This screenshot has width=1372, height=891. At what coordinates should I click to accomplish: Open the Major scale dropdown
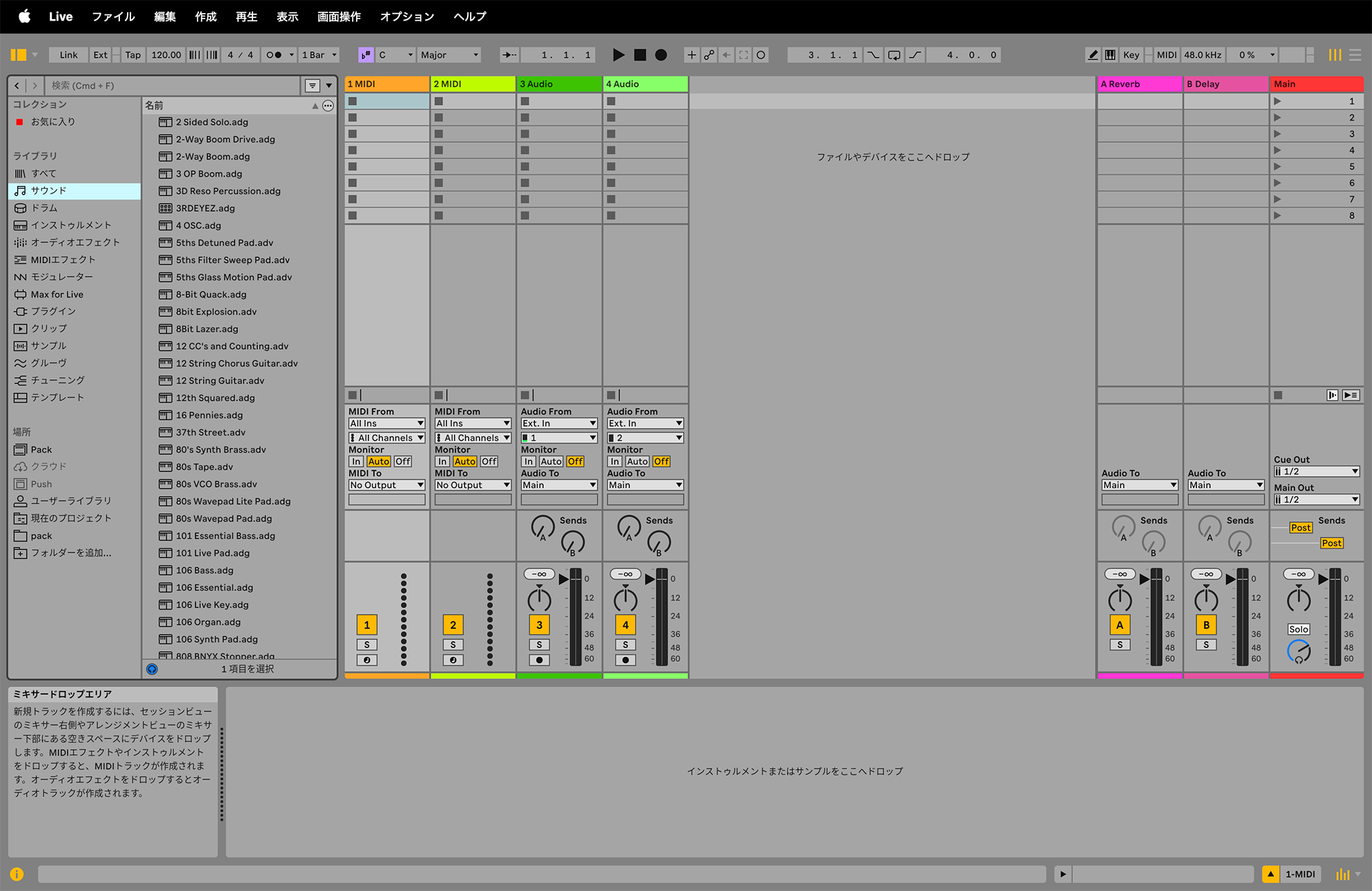point(449,55)
